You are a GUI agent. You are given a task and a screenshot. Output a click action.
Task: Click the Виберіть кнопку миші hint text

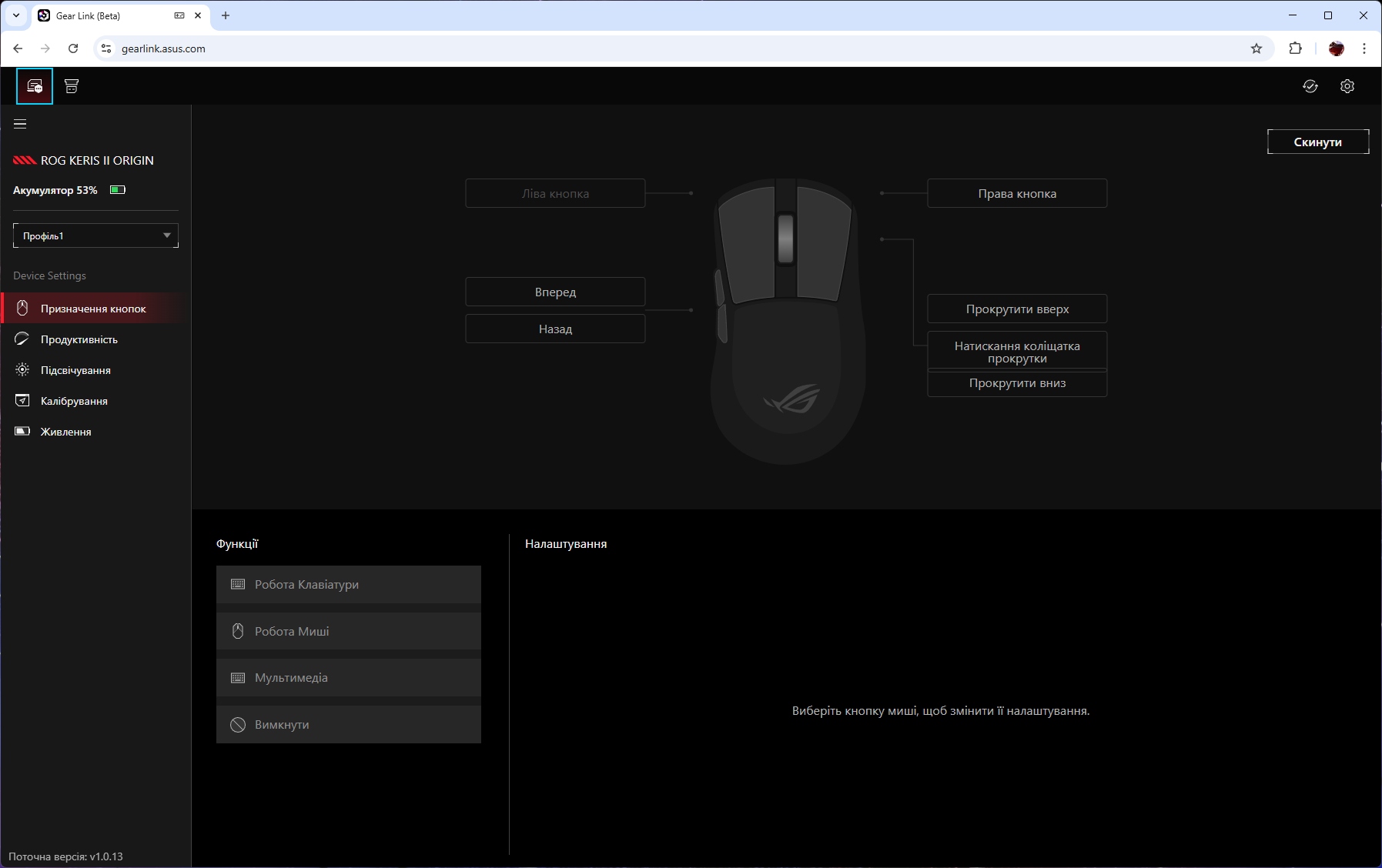click(941, 711)
